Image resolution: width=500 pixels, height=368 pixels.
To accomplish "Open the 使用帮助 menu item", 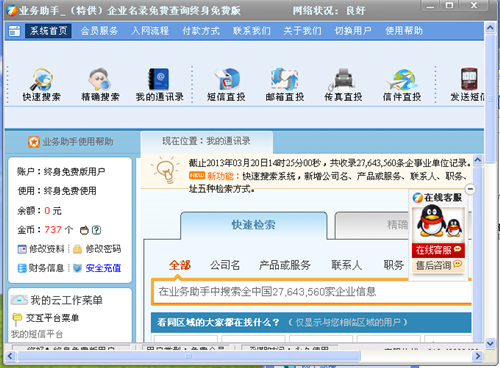I will (x=404, y=31).
